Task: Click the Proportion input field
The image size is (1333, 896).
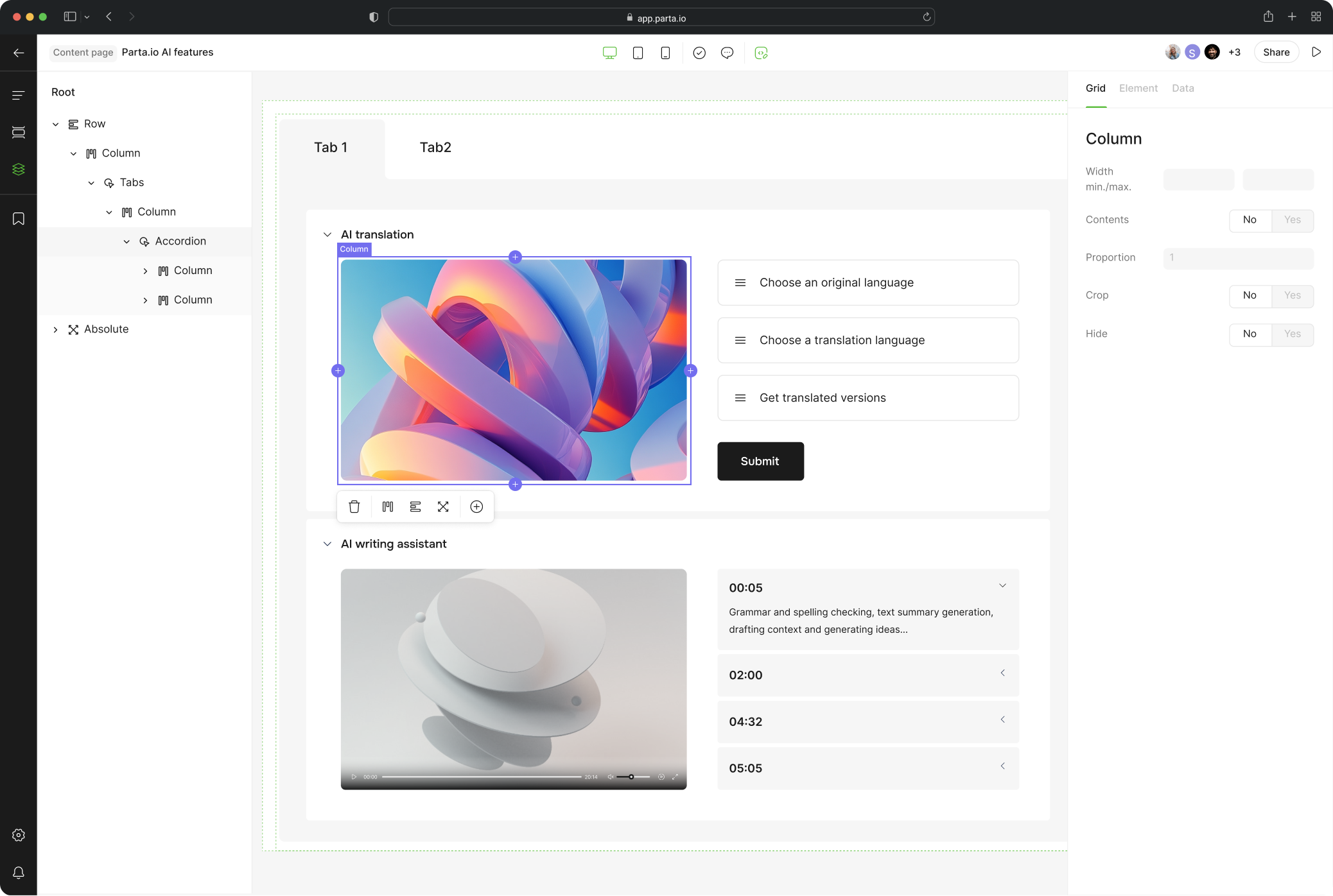Action: (1237, 257)
